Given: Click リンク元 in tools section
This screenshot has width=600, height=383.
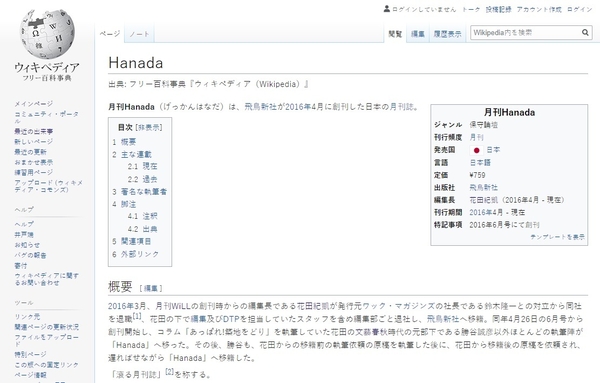Looking at the screenshot, I should tap(27, 316).
